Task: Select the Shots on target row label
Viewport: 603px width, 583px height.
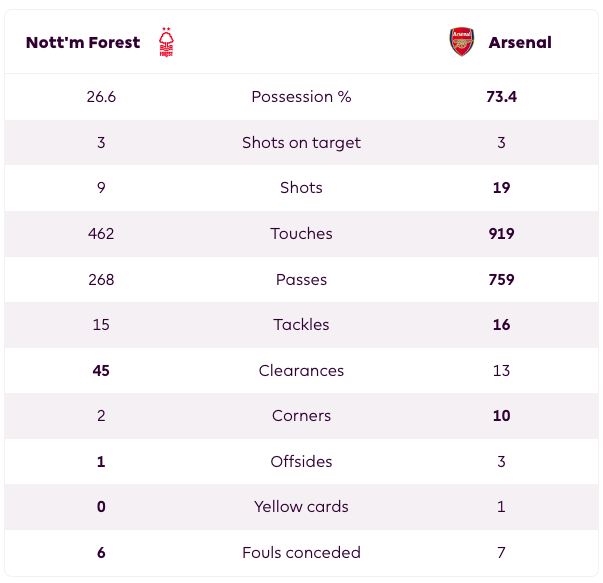Action: [301, 143]
